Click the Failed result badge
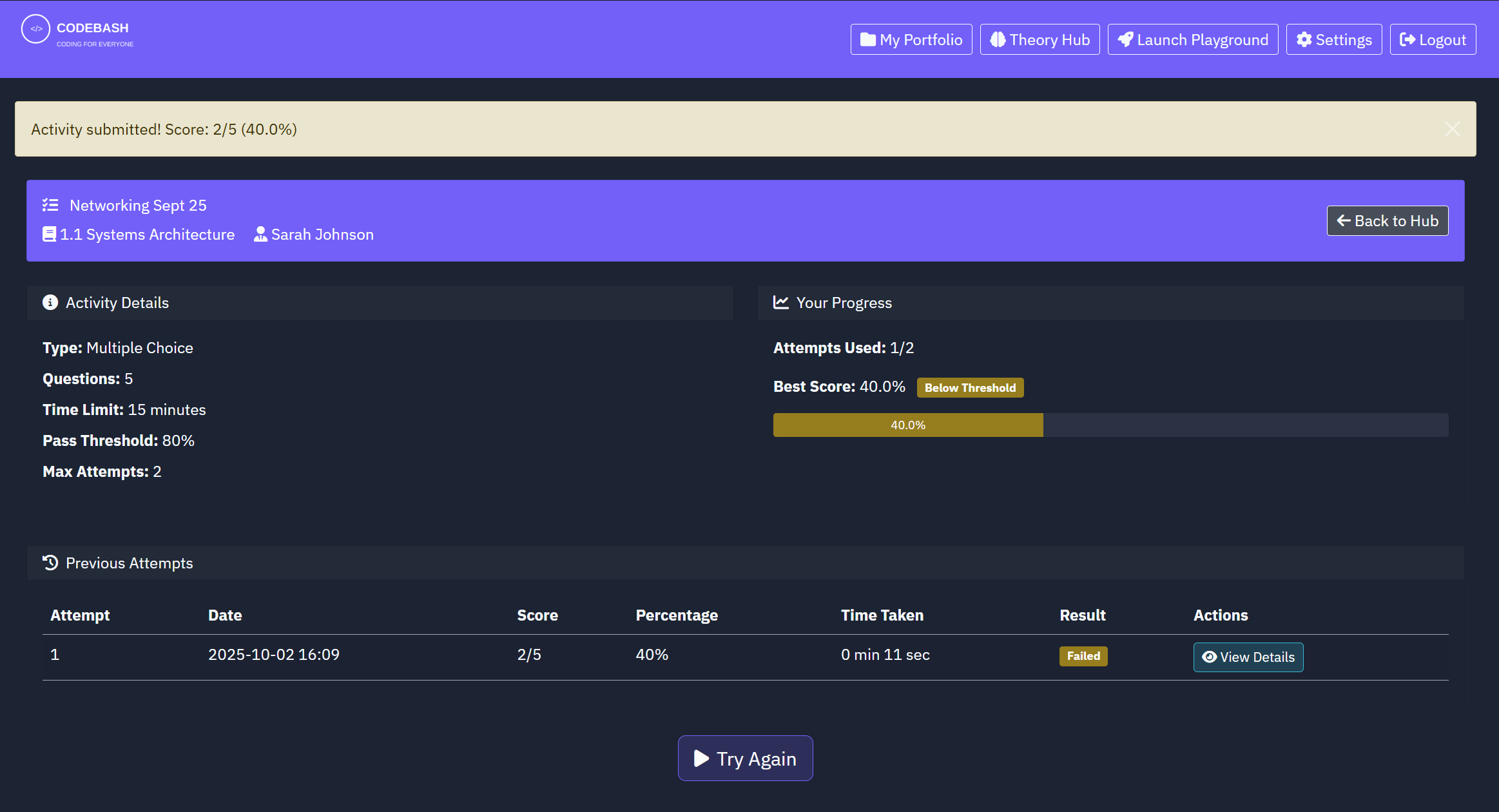1499x812 pixels. pos(1083,656)
